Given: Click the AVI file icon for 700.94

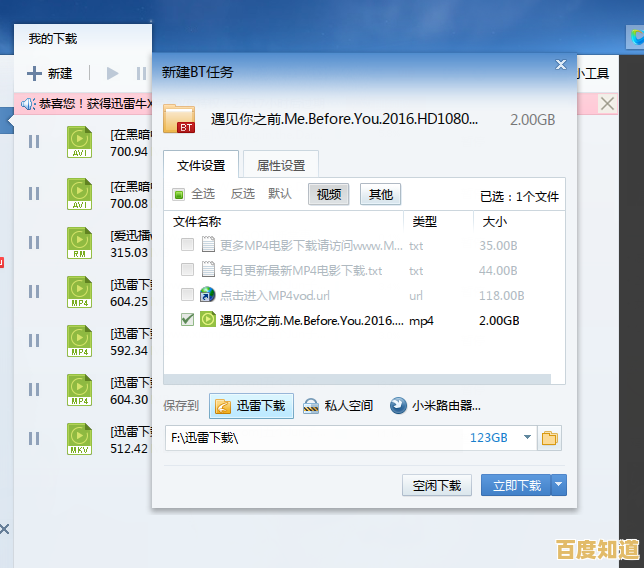Looking at the screenshot, I should 79,142.
